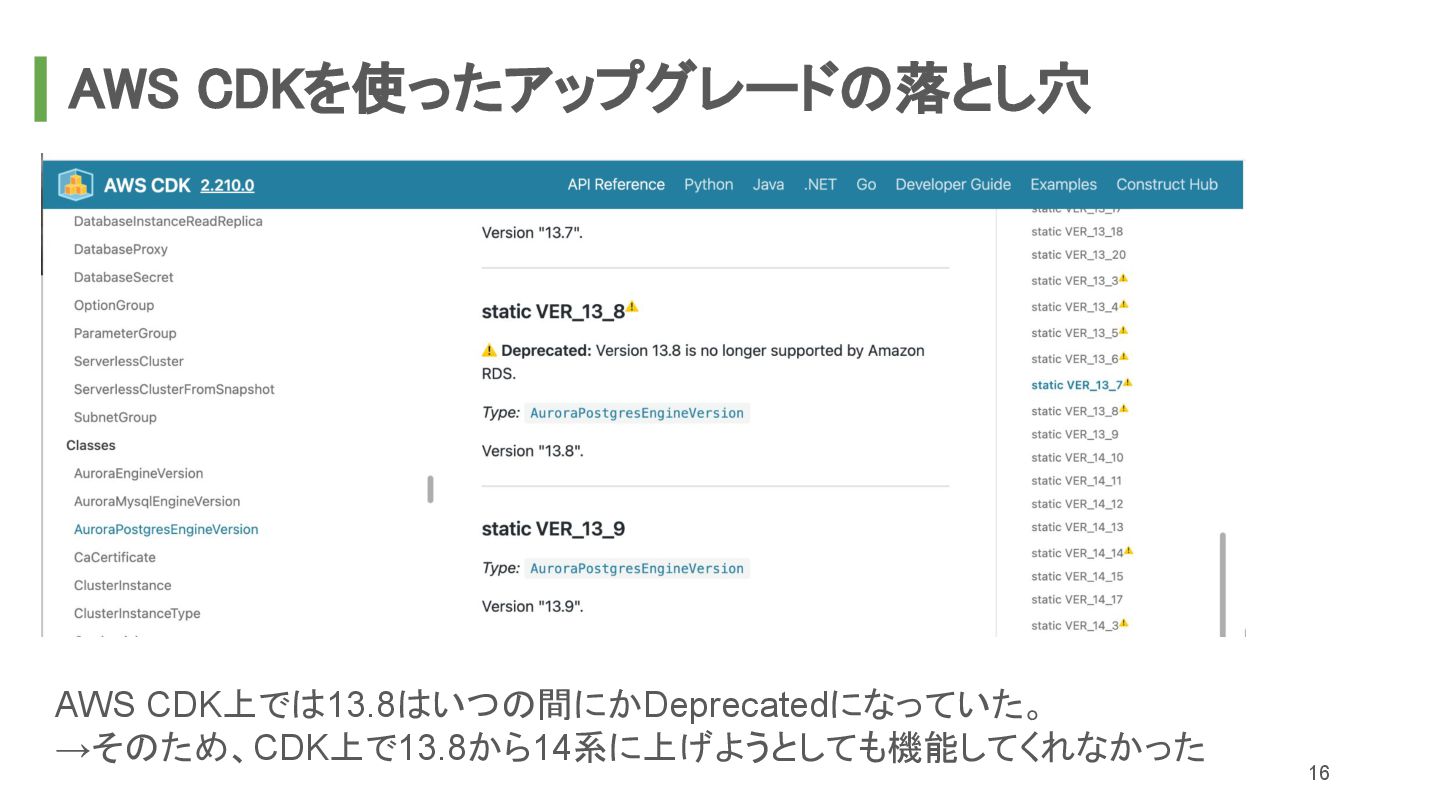The image size is (1440, 810).
Task: Open ServerlessClusterFromSnapshot sidebar entry
Action: pos(174,389)
